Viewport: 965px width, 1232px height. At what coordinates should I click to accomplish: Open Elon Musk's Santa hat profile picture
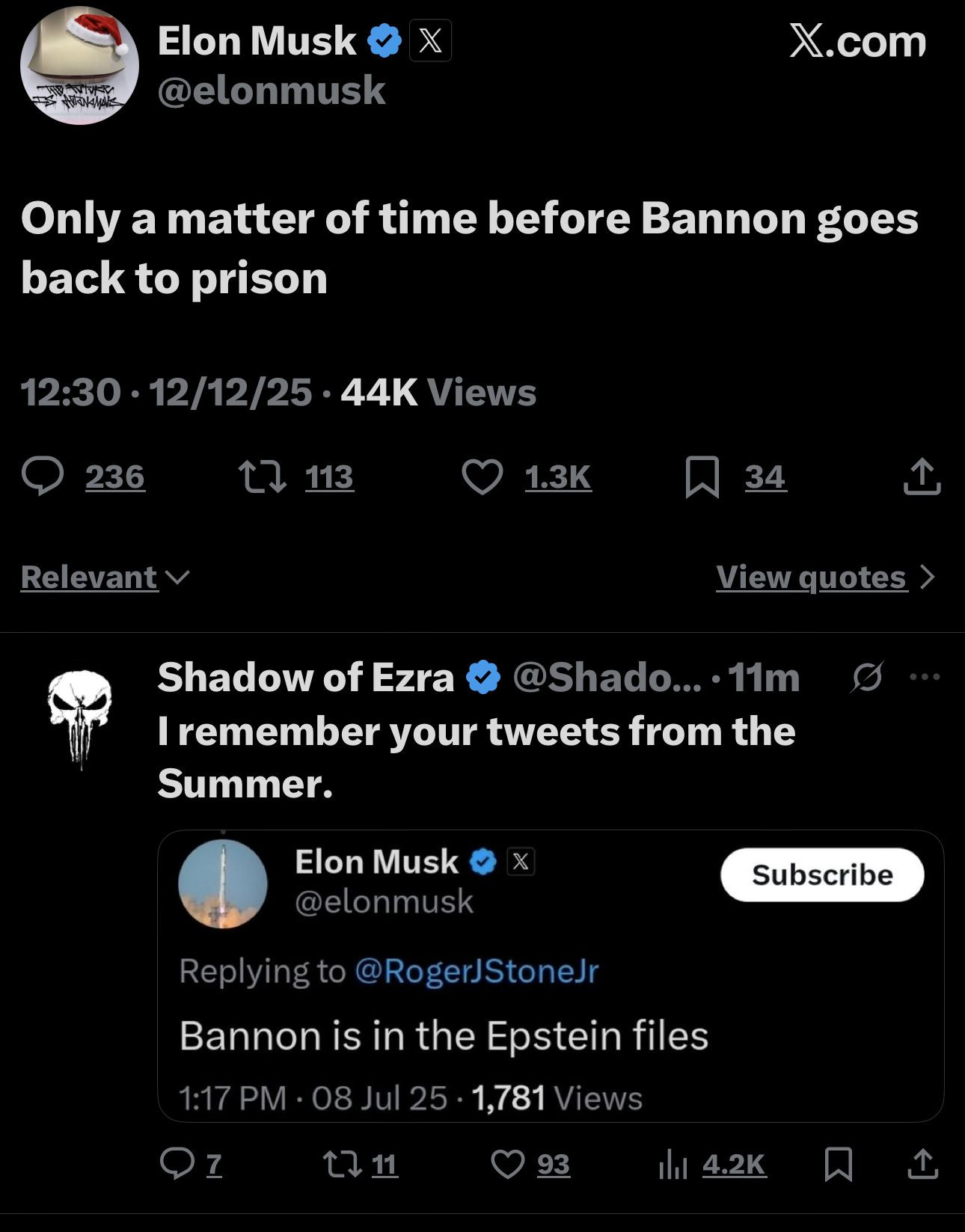click(79, 66)
